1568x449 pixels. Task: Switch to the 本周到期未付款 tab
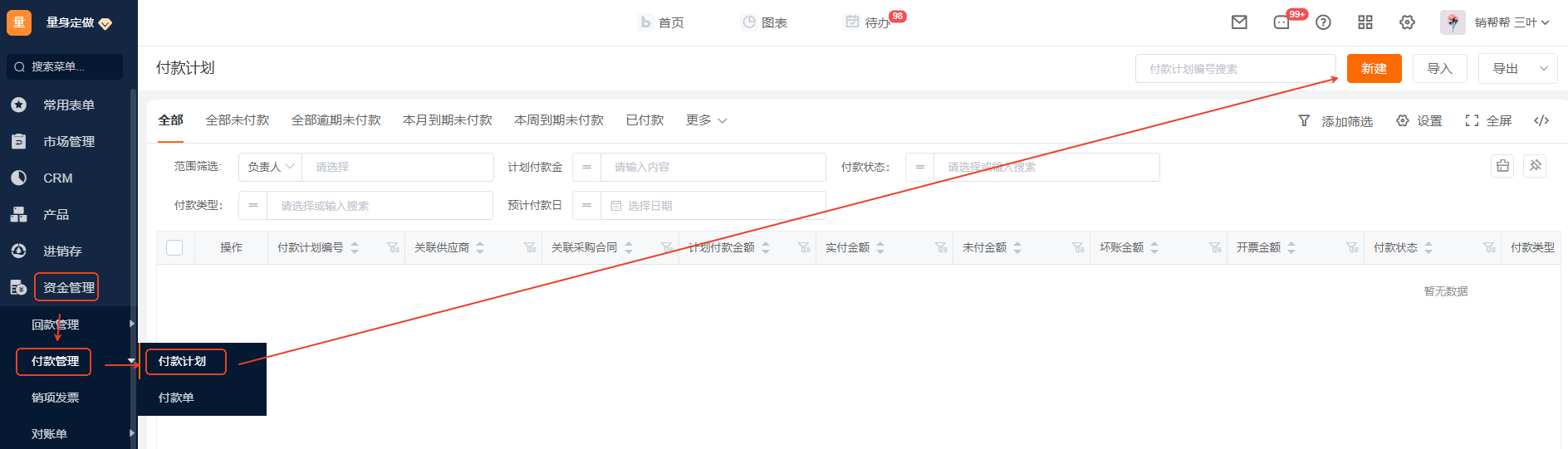(559, 120)
